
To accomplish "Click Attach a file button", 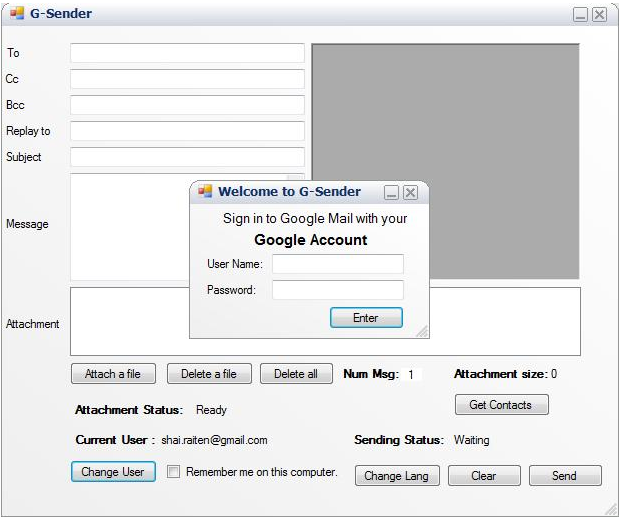I will (x=113, y=374).
